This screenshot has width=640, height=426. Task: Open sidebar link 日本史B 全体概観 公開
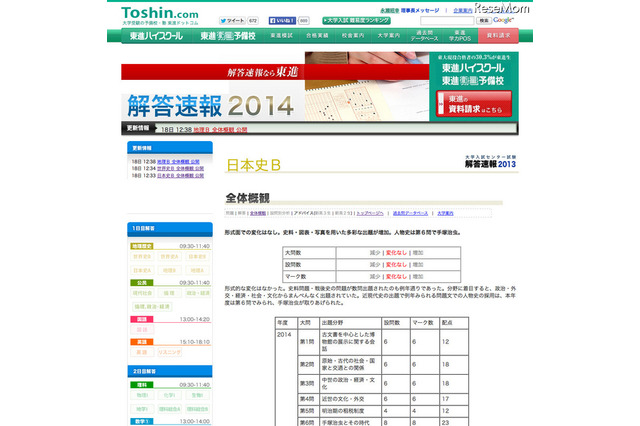[x=180, y=175]
